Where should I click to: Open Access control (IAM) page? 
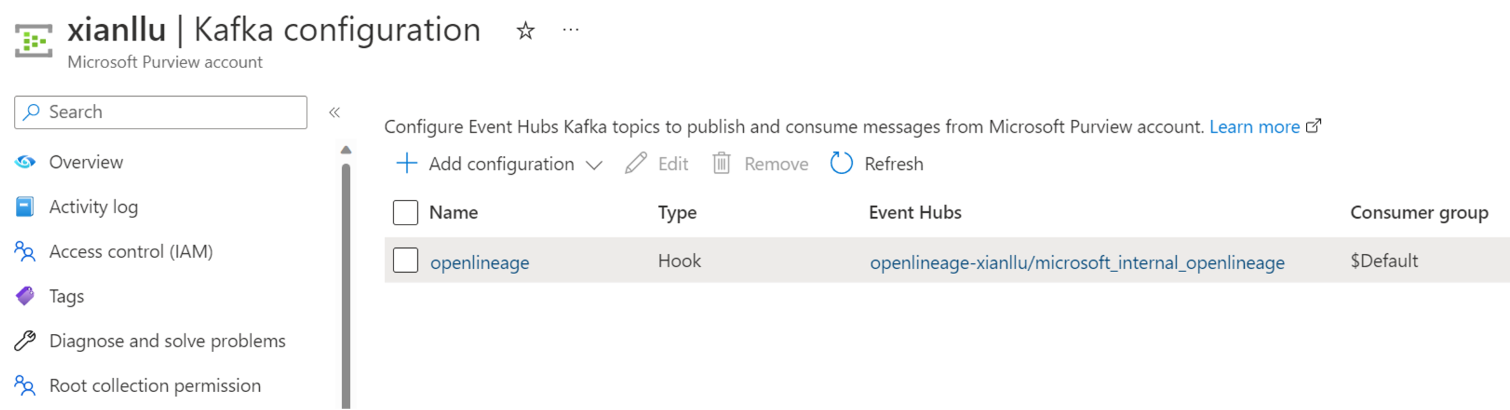[x=130, y=251]
